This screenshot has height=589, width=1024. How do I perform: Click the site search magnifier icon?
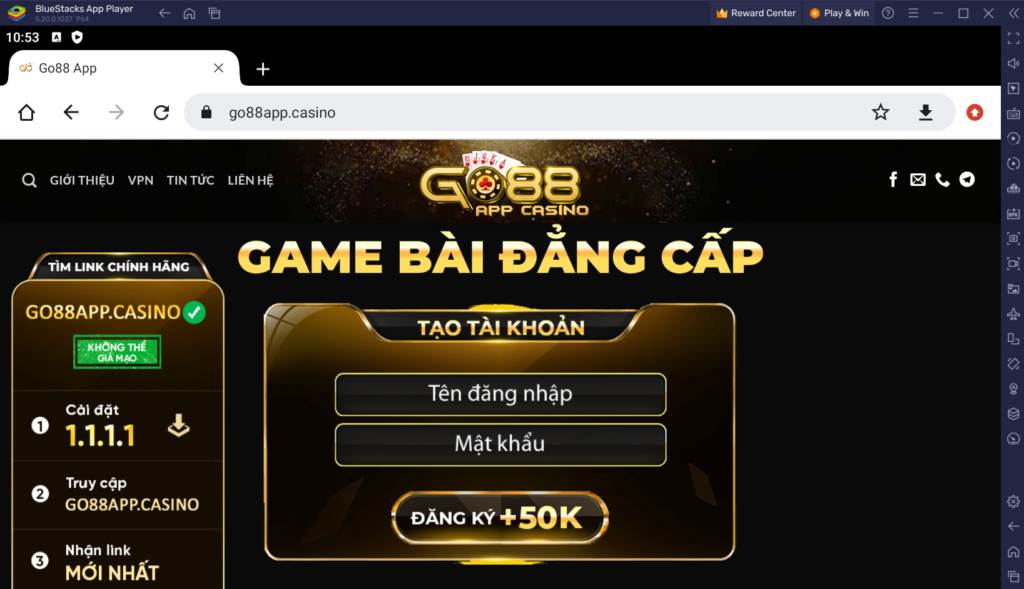coord(29,180)
